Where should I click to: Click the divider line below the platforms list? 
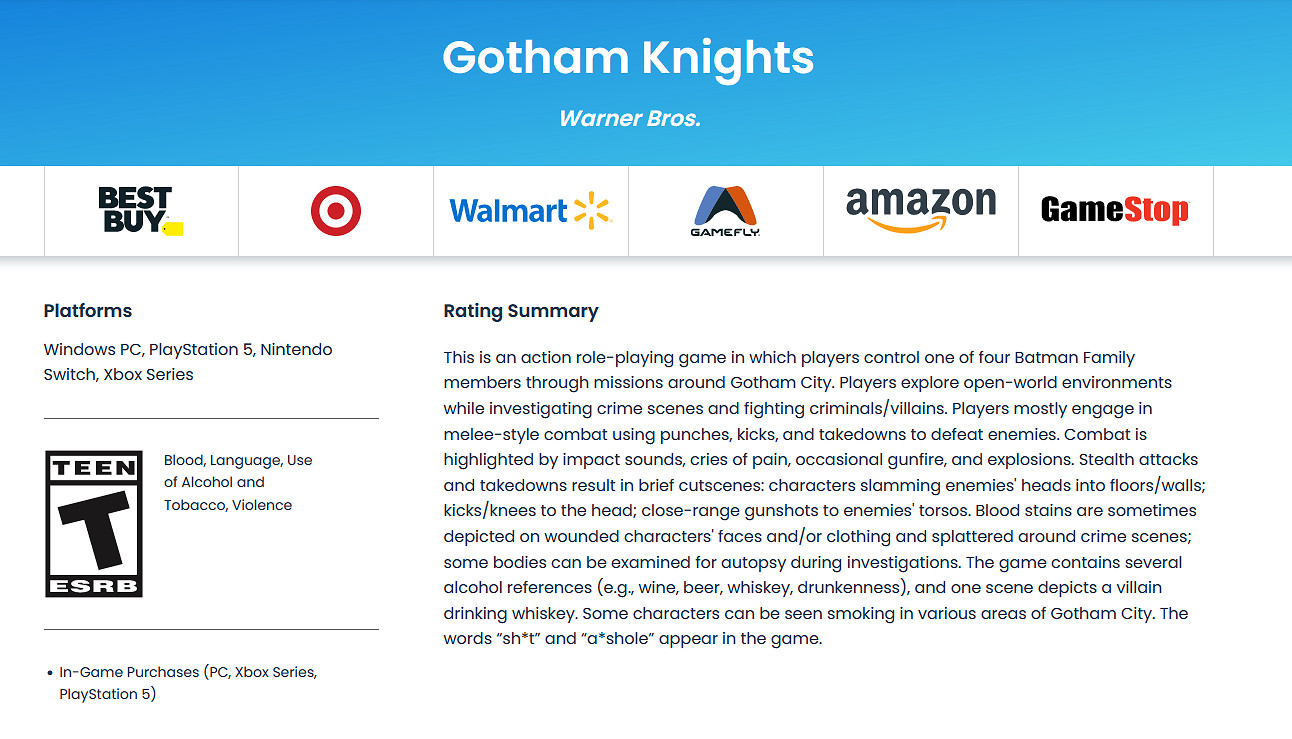click(x=211, y=418)
